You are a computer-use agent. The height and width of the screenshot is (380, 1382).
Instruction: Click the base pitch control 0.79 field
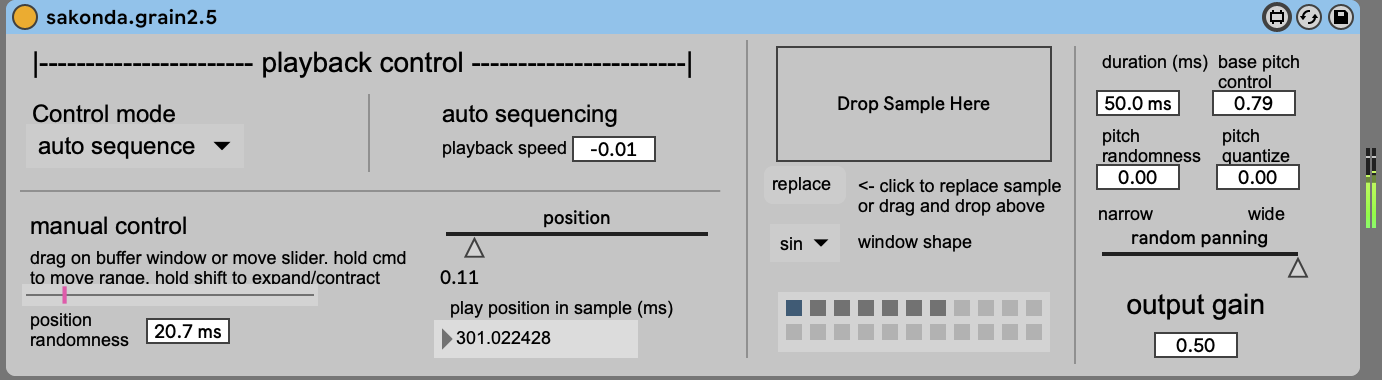(x=1253, y=103)
